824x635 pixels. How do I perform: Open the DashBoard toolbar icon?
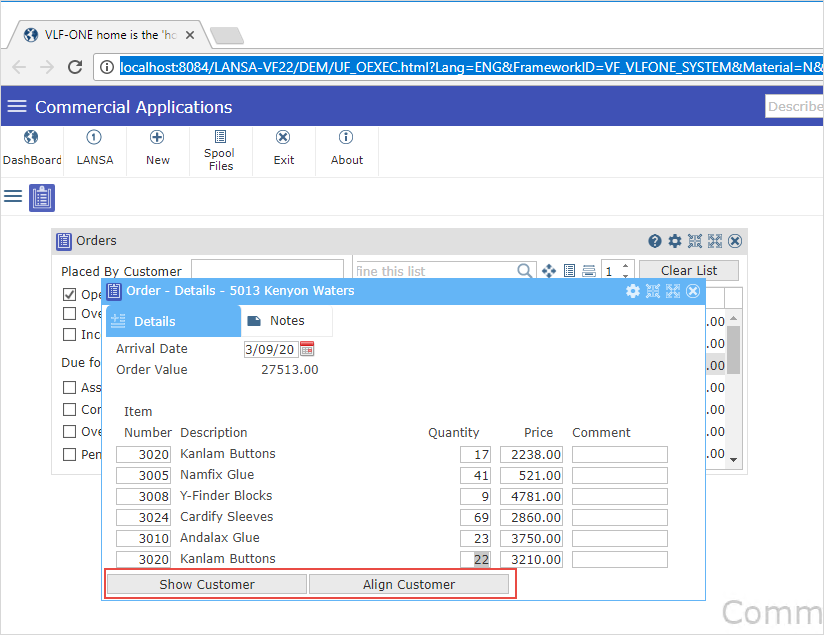[31, 147]
